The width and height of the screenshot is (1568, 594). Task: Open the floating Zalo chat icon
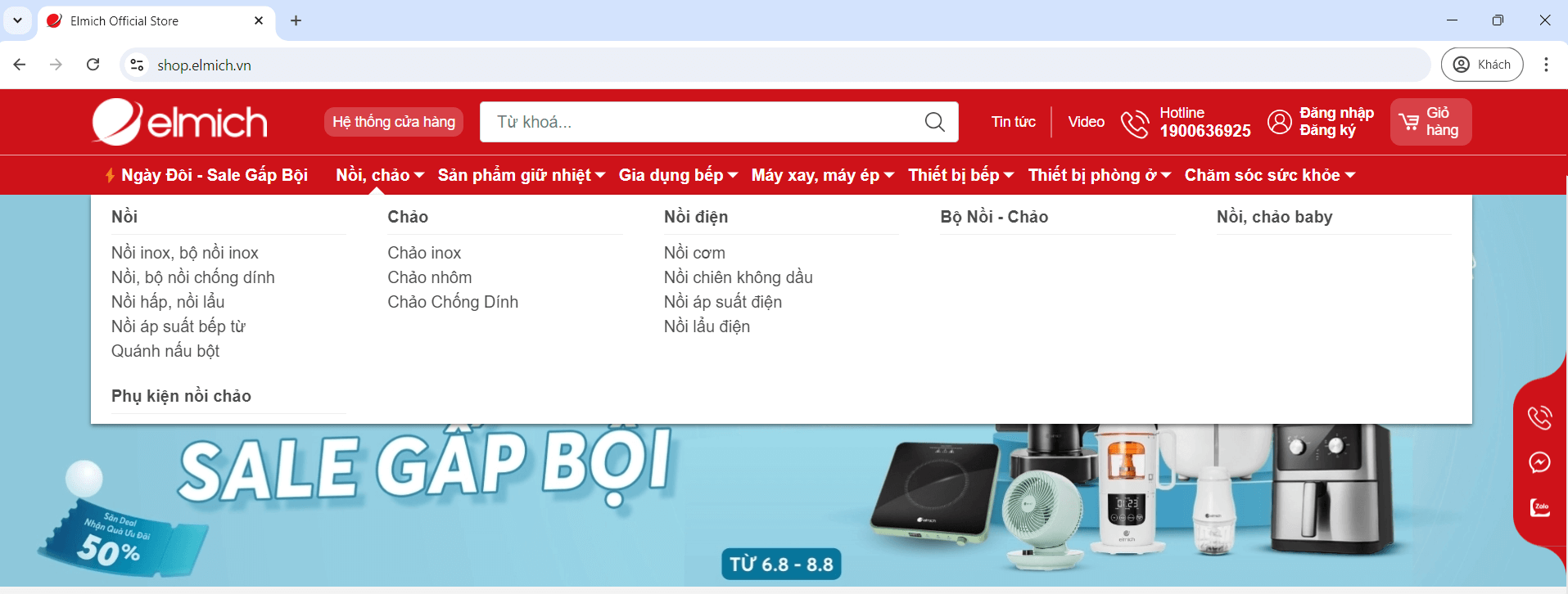pos(1539,507)
